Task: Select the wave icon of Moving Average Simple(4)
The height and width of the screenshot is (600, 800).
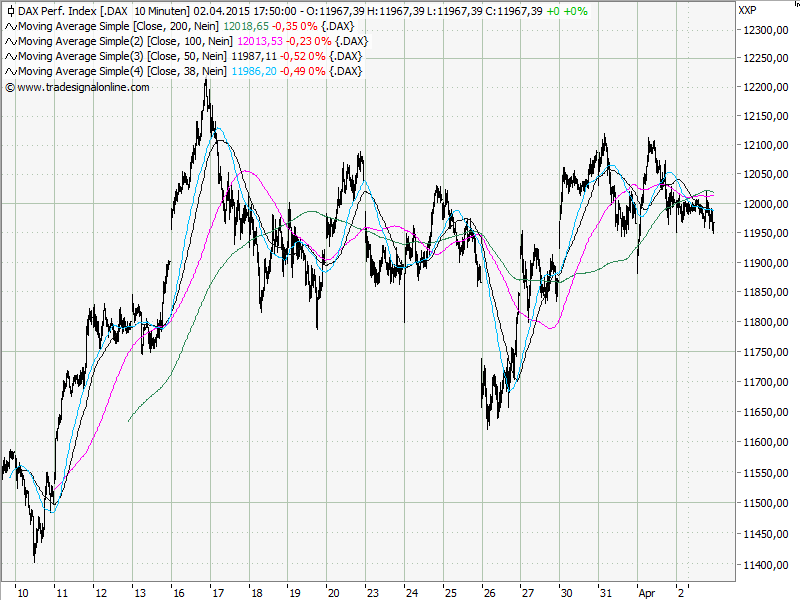Action: 9,70
